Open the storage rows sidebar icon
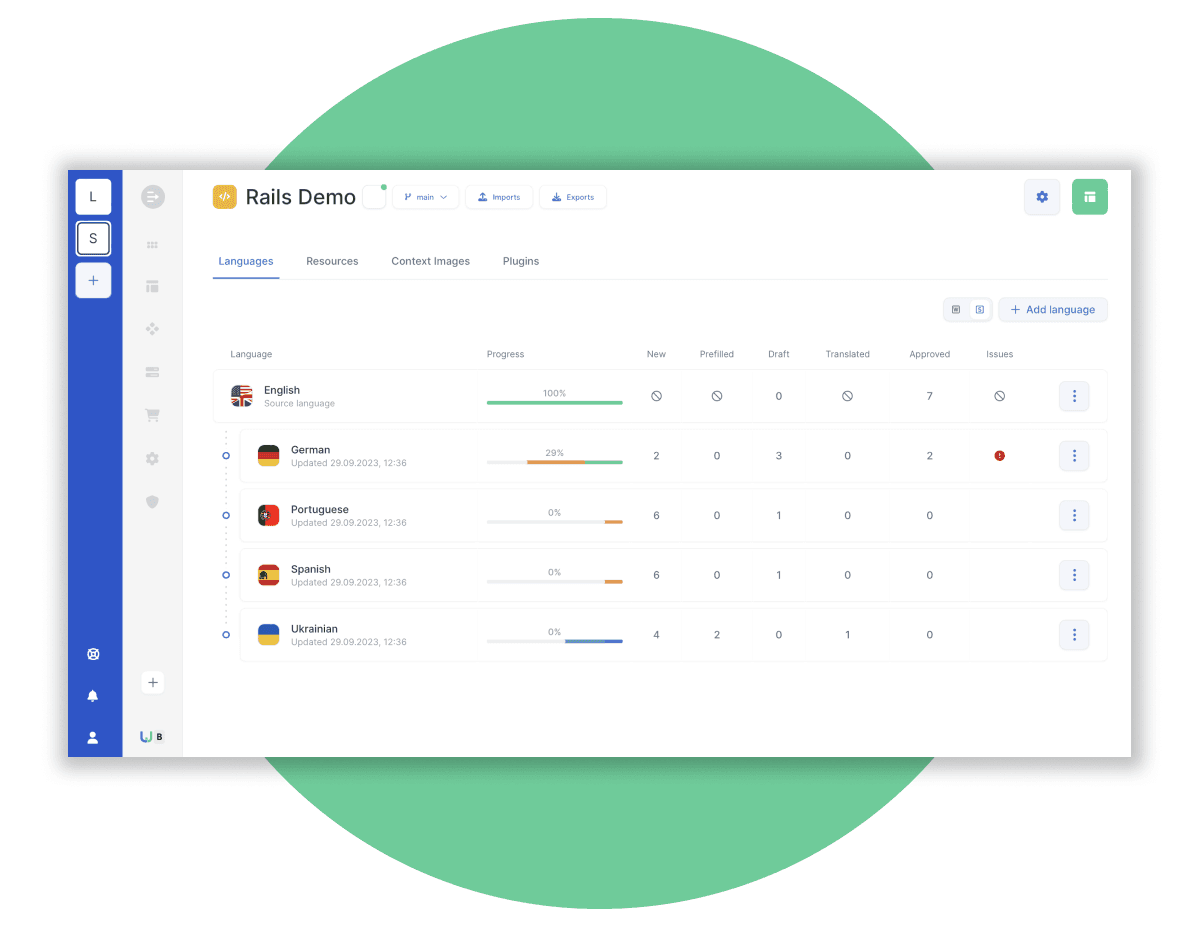1200x928 pixels. 152,372
